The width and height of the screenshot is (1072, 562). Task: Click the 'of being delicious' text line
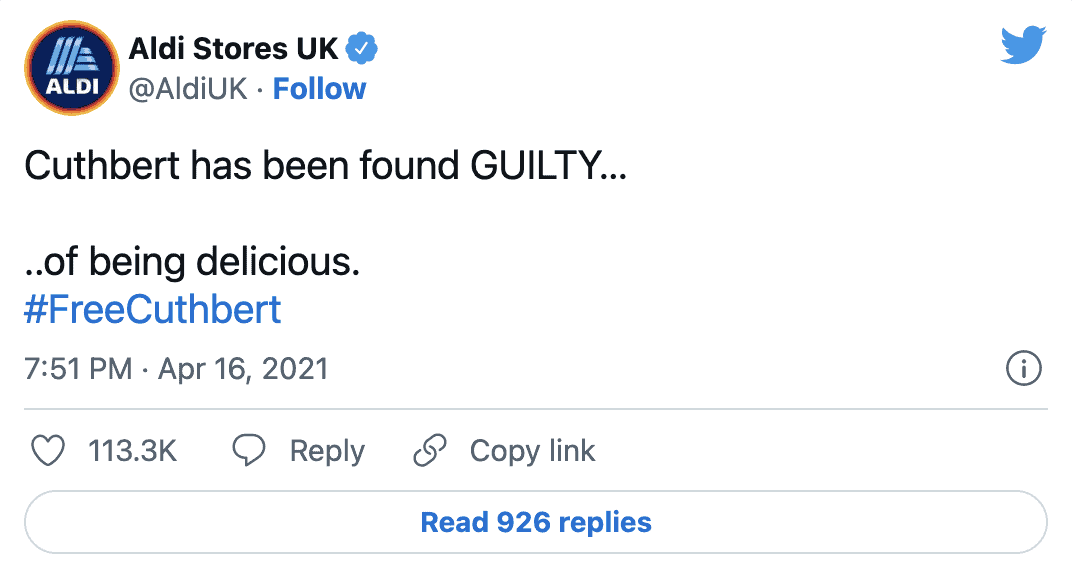pos(191,263)
